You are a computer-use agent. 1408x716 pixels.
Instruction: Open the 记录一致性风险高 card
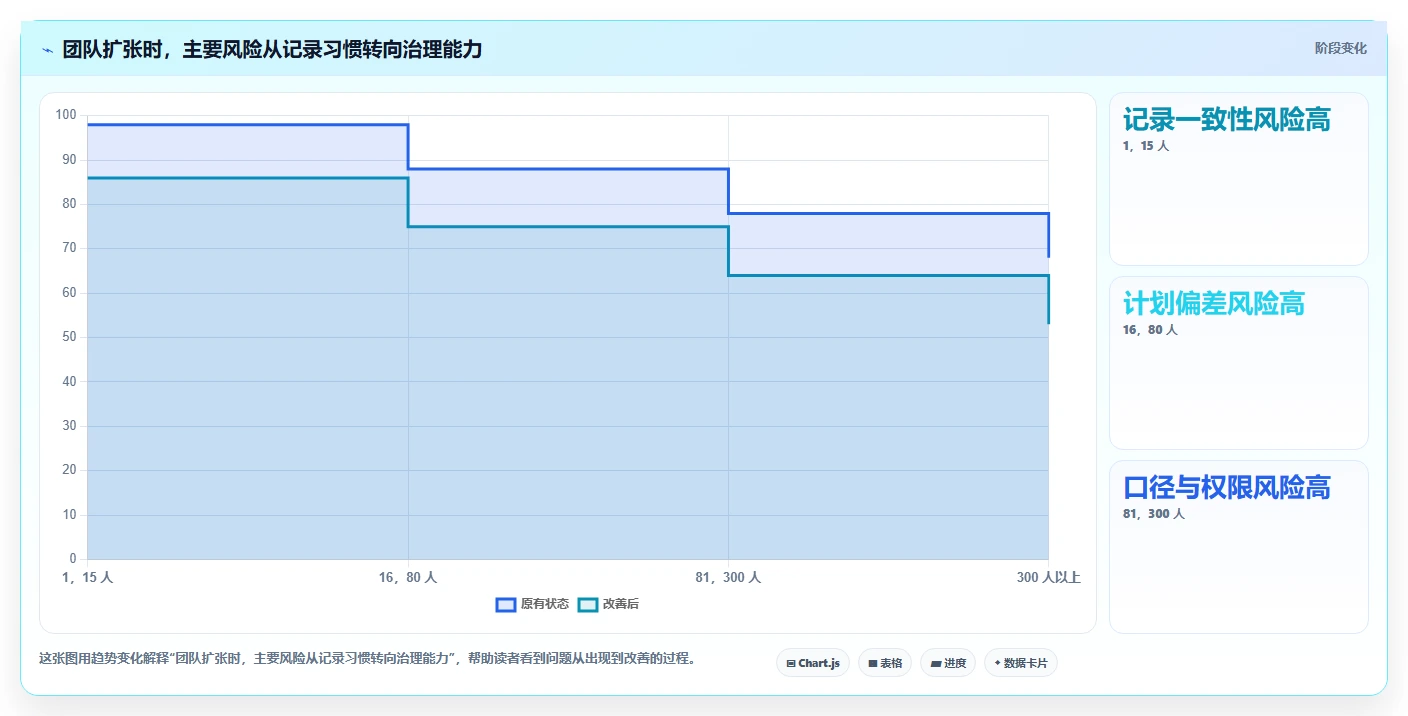(x=1239, y=179)
